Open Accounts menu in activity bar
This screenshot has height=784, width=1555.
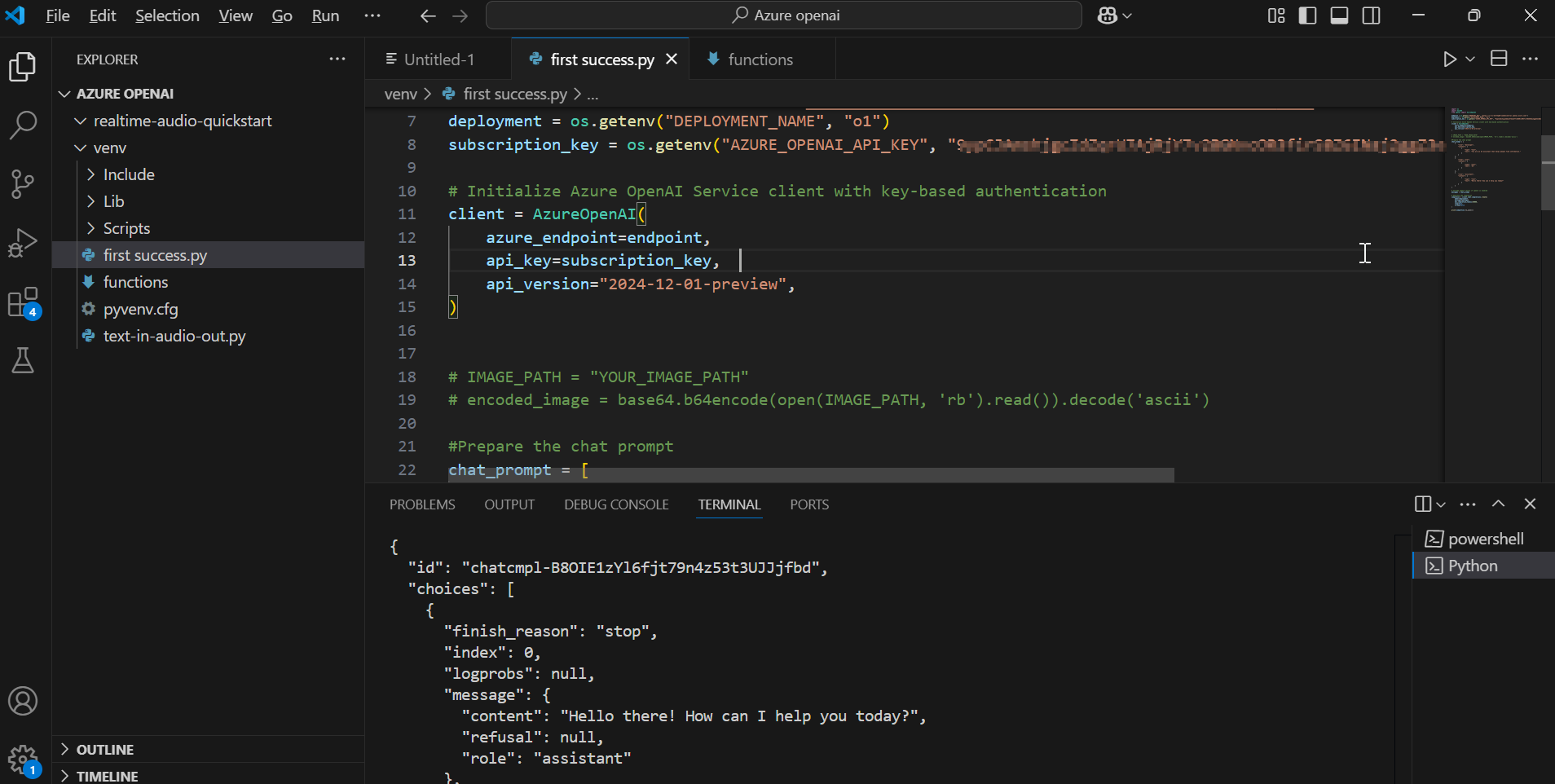coord(23,701)
